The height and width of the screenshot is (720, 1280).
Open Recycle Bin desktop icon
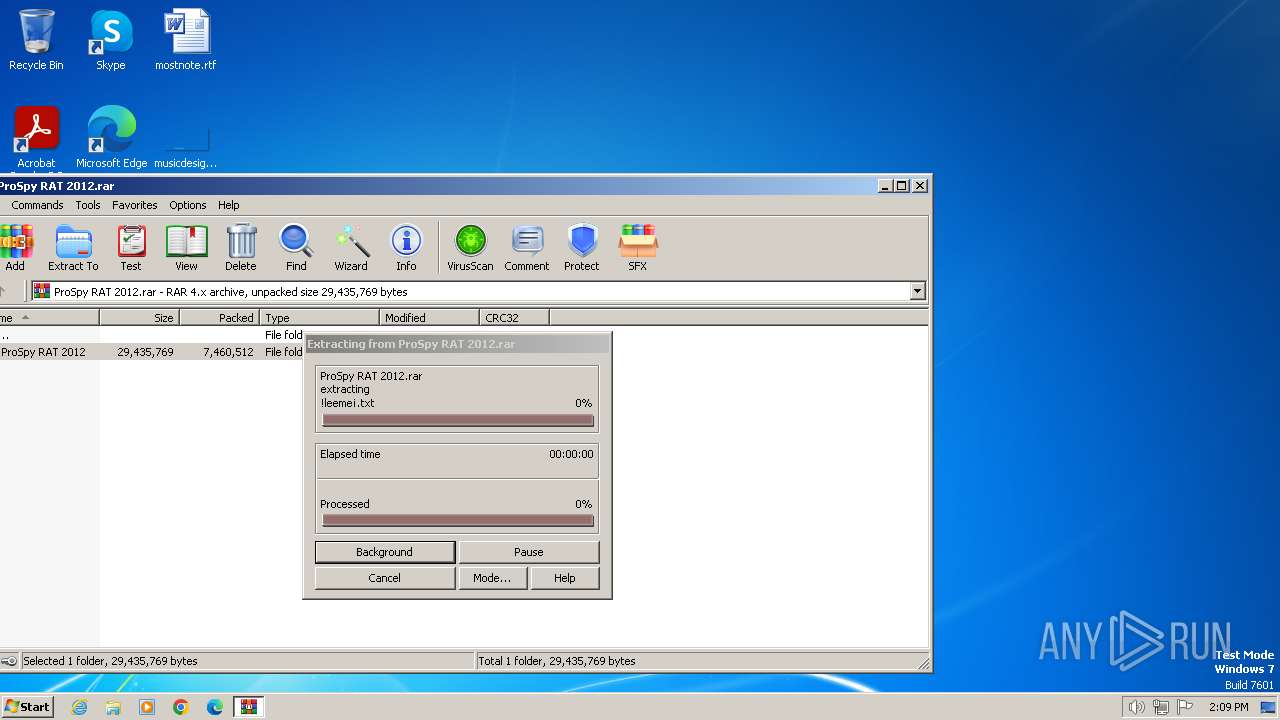(x=36, y=40)
